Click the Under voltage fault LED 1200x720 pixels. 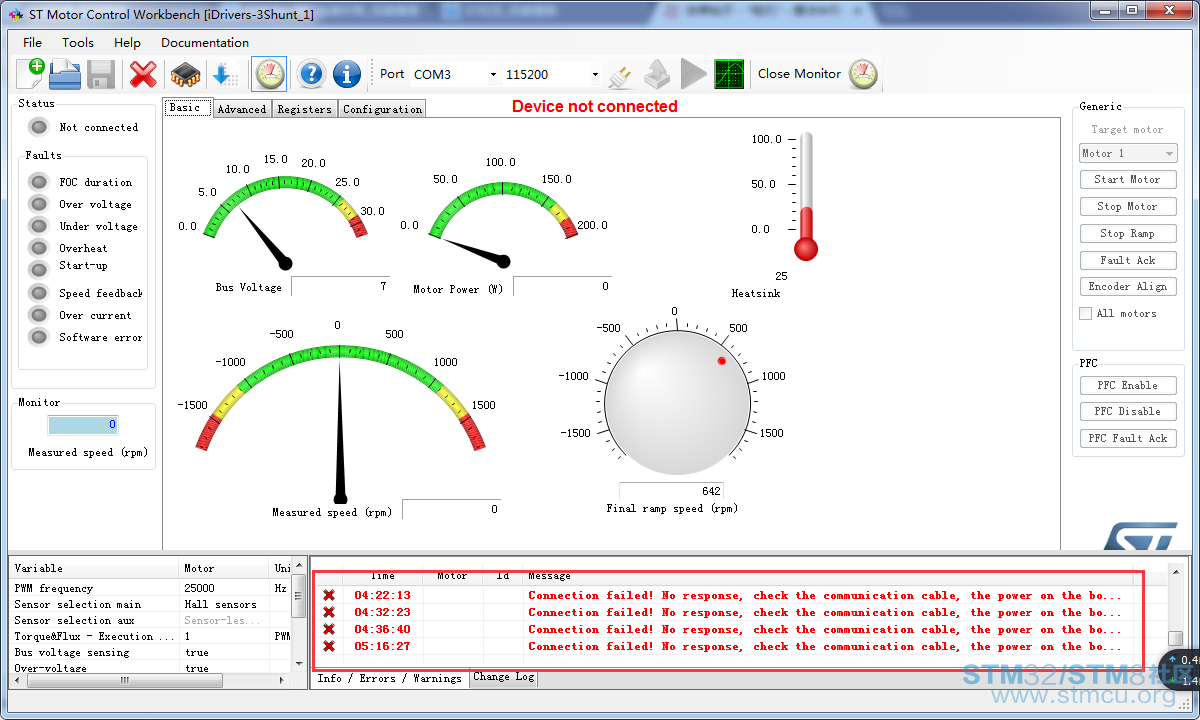coord(39,226)
